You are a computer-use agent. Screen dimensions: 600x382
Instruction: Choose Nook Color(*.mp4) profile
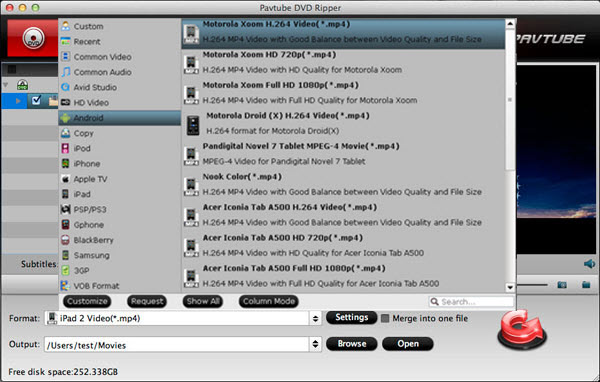coord(343,186)
